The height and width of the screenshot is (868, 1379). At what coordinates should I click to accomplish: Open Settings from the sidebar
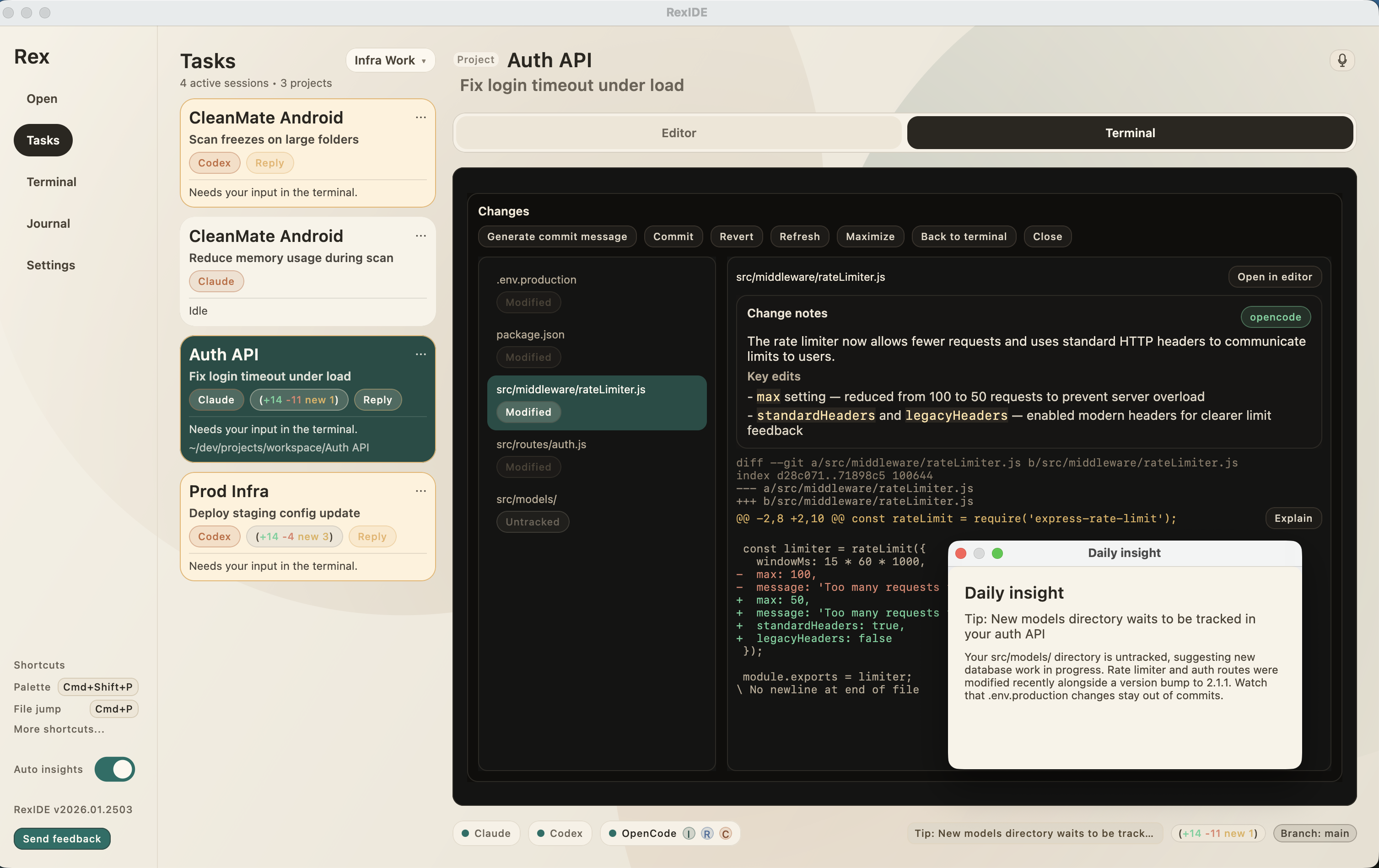[50, 265]
